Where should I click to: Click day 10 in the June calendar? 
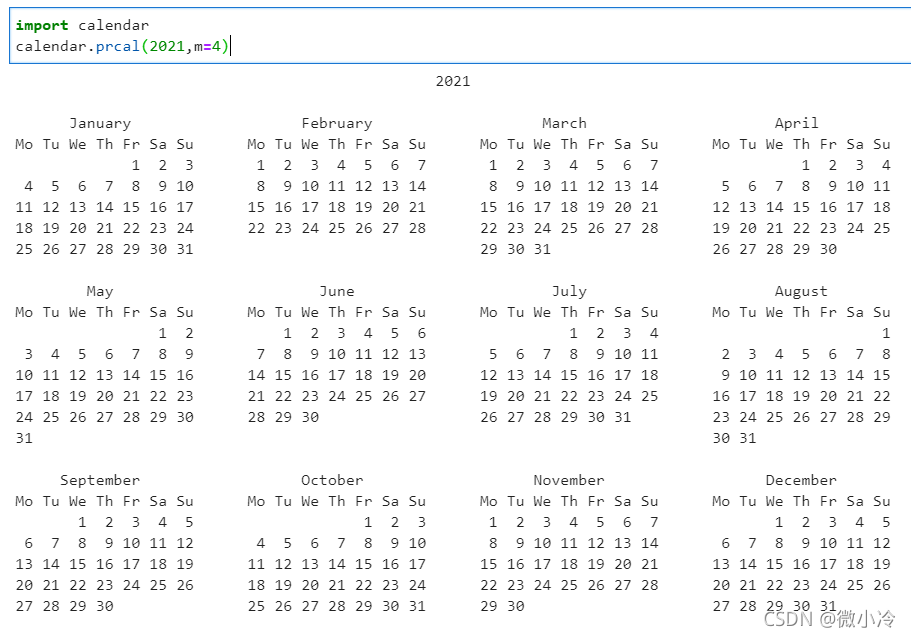point(337,355)
